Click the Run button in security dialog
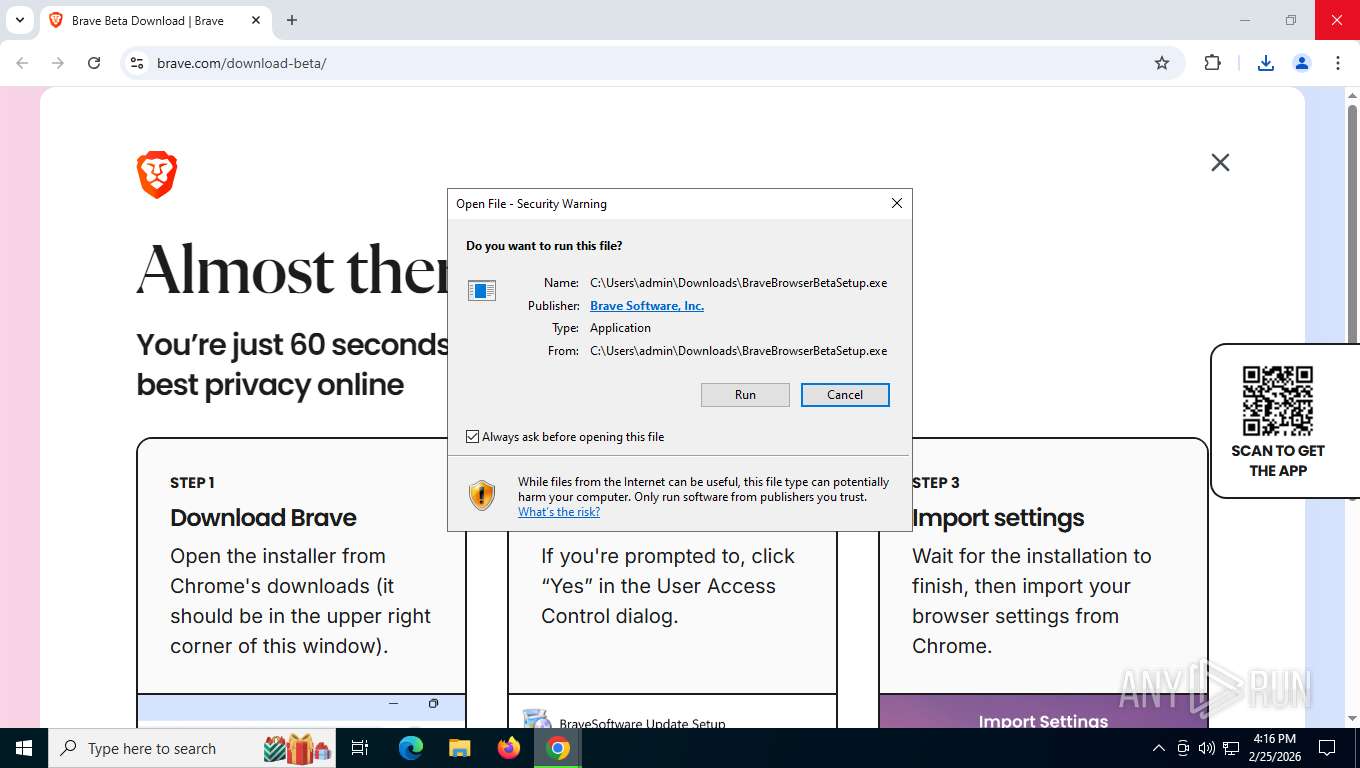 745,395
